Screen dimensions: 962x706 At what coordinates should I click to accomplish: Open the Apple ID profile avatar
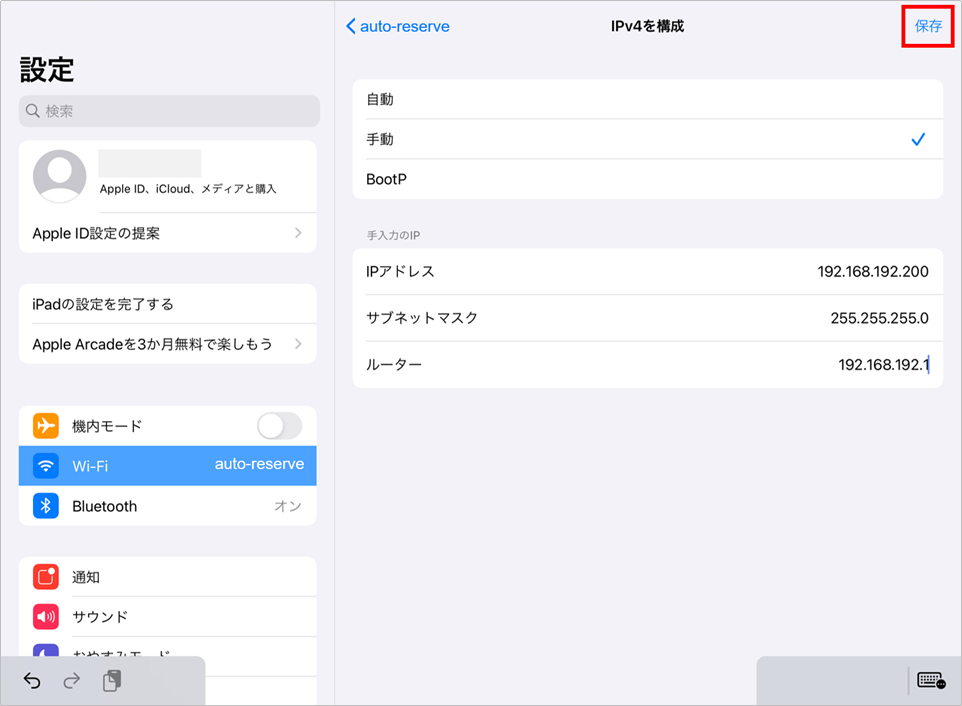coord(59,177)
